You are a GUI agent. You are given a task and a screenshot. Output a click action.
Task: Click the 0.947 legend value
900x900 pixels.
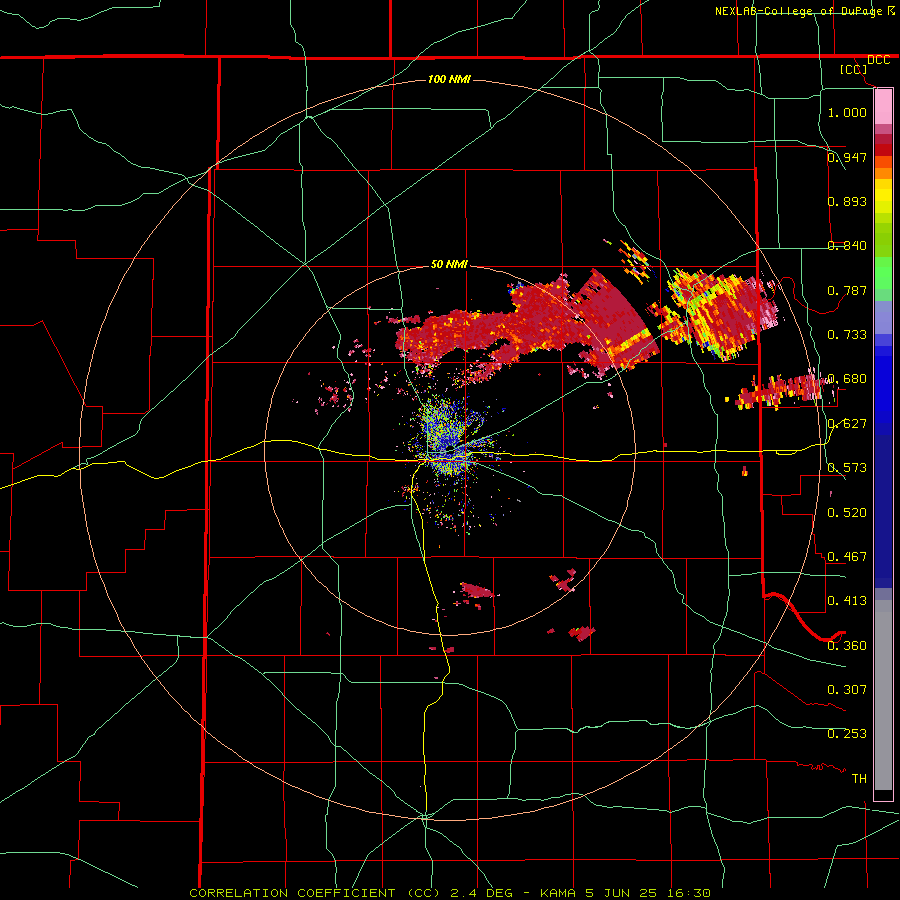coord(847,157)
